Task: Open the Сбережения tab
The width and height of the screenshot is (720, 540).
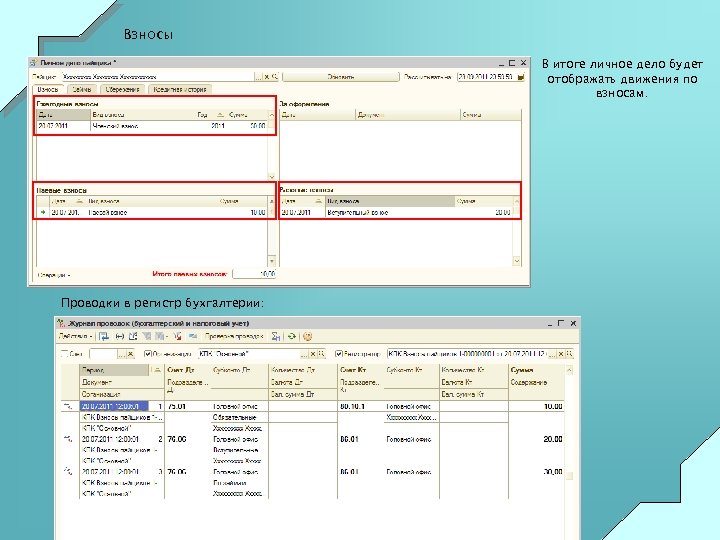Action: tap(122, 89)
